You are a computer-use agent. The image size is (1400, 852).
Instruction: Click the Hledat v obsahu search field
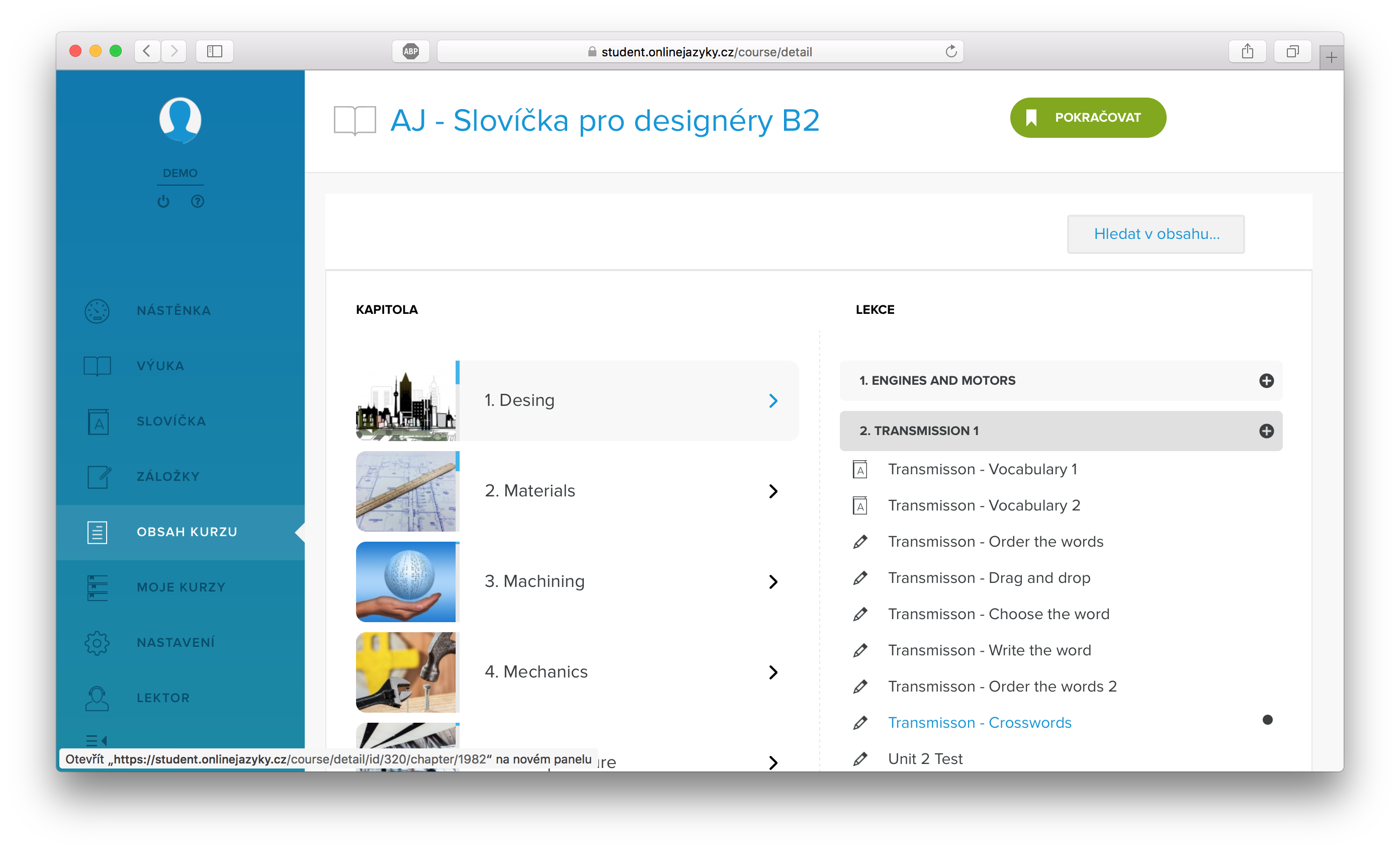(x=1156, y=234)
